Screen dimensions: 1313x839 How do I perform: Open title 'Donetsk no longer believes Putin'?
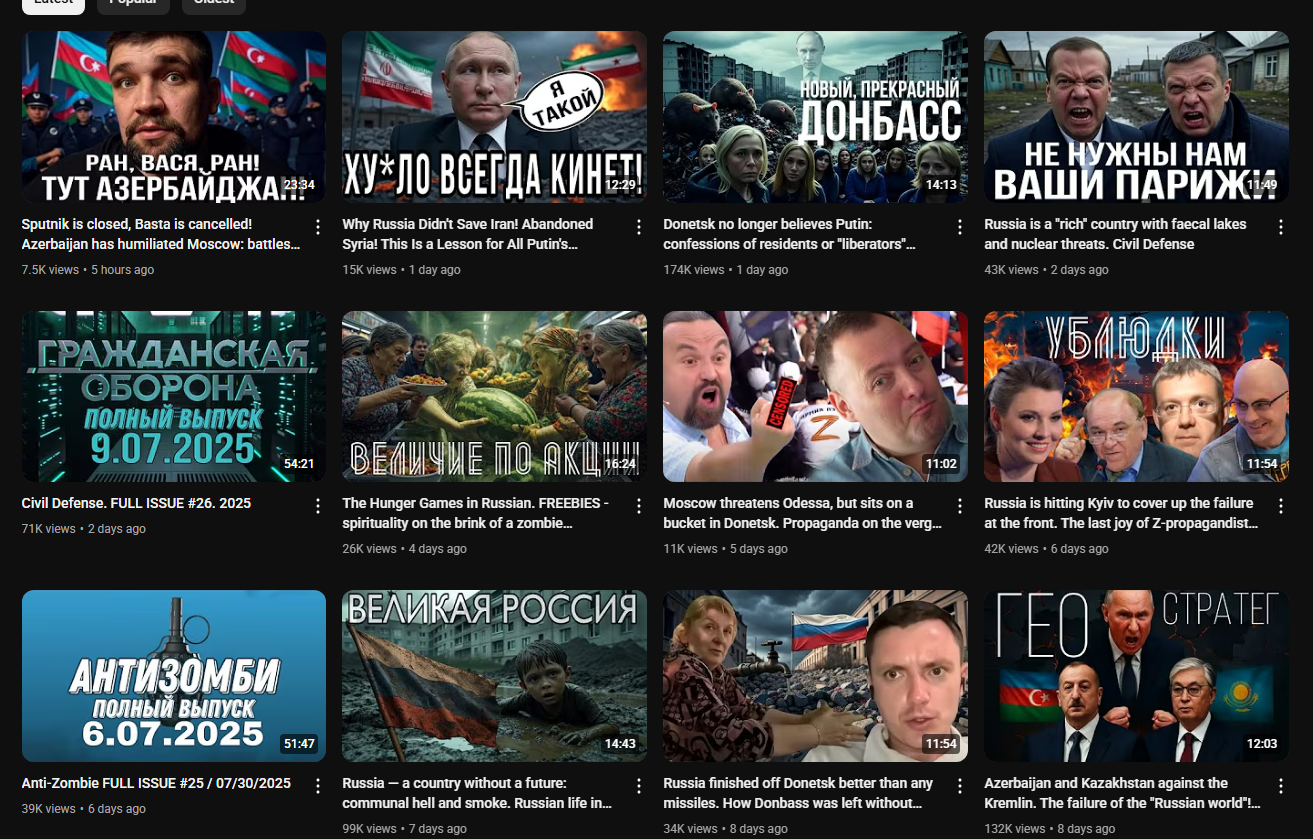pos(790,234)
